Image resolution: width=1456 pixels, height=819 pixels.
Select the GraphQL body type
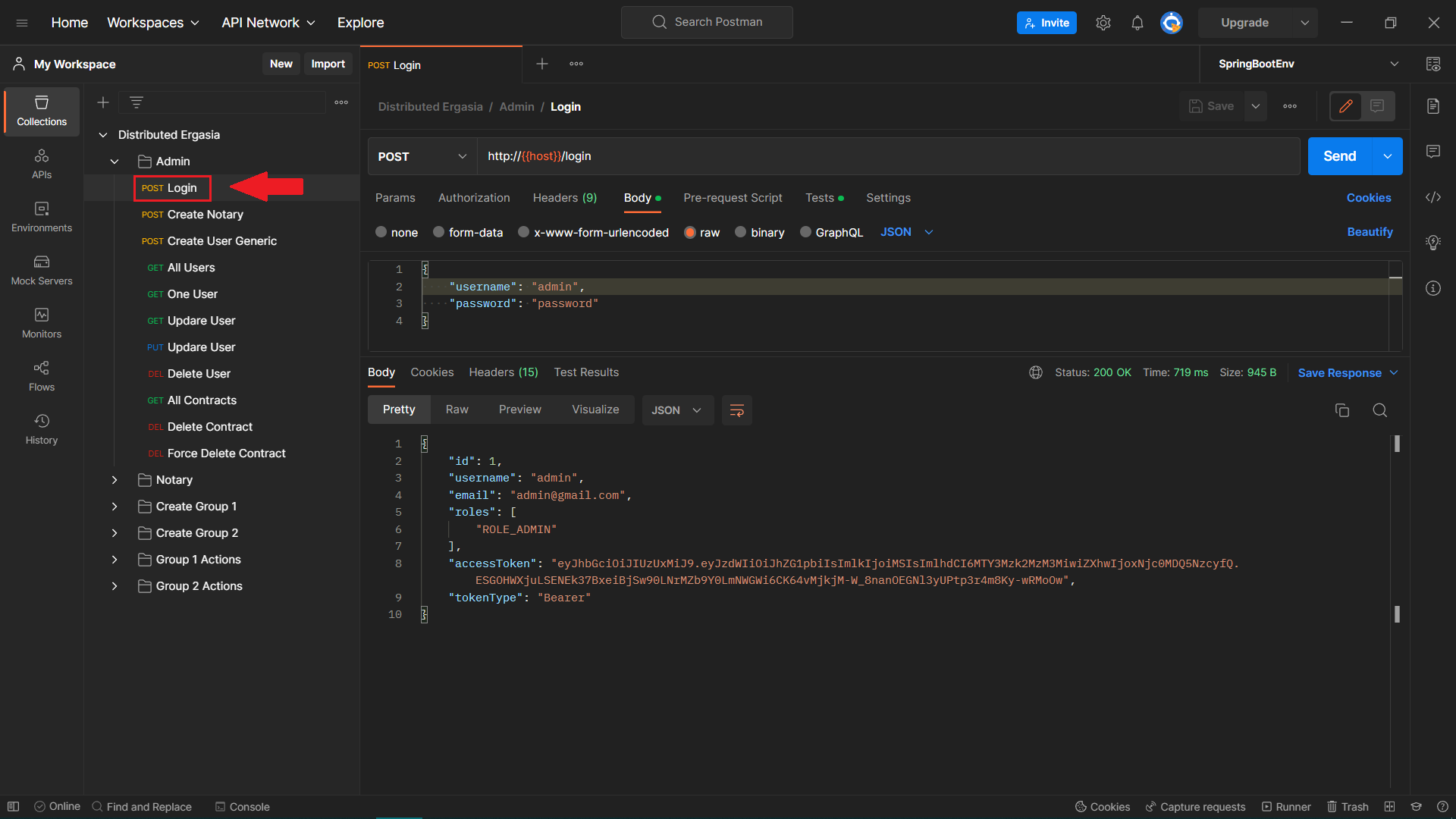[831, 232]
